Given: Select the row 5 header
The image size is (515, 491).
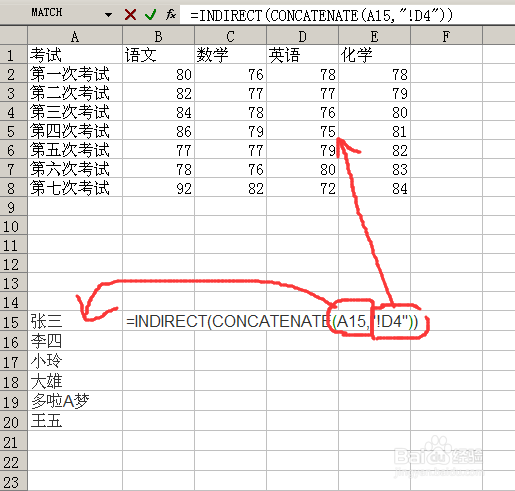Looking at the screenshot, I should pyautogui.click(x=14, y=131).
